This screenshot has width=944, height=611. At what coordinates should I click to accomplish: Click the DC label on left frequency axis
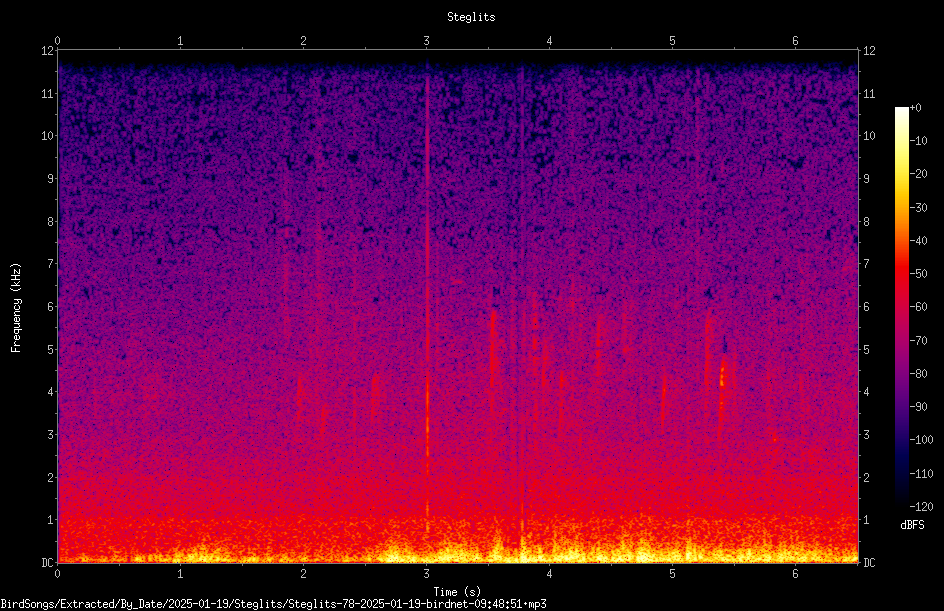click(47, 563)
